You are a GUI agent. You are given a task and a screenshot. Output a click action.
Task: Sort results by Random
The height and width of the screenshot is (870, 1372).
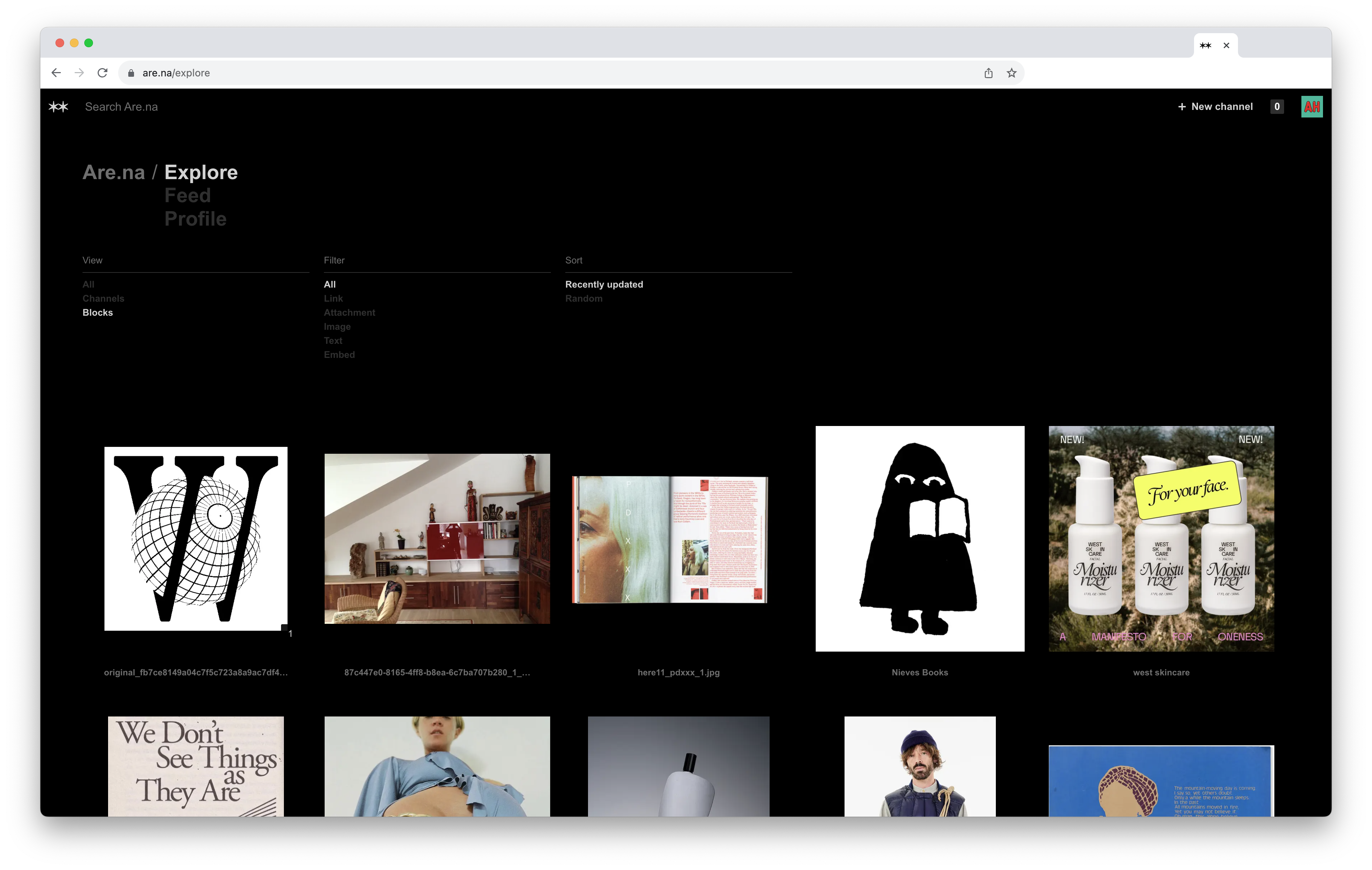[x=583, y=298]
